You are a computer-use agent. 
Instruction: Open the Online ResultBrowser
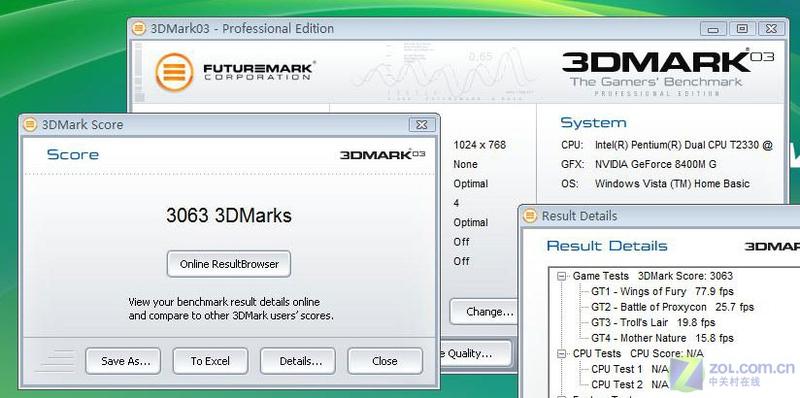click(229, 264)
